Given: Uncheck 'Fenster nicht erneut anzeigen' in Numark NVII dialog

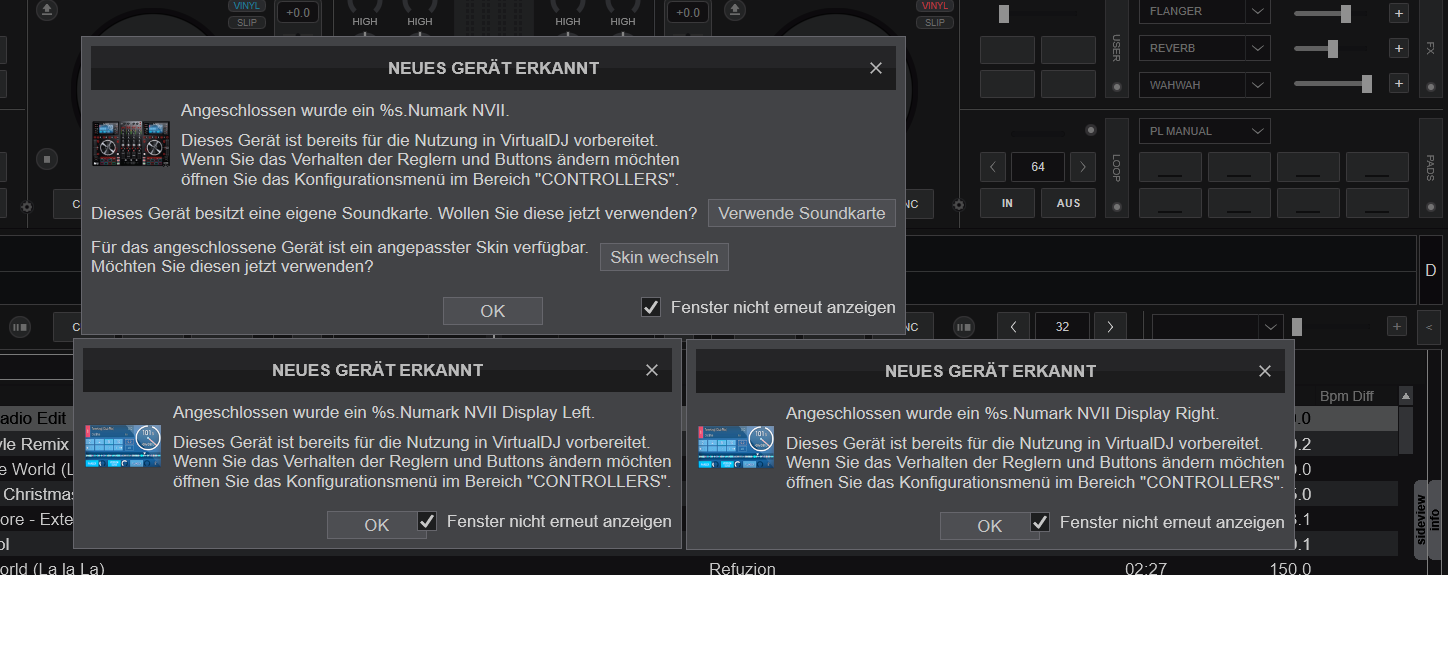Looking at the screenshot, I should pyautogui.click(x=651, y=307).
